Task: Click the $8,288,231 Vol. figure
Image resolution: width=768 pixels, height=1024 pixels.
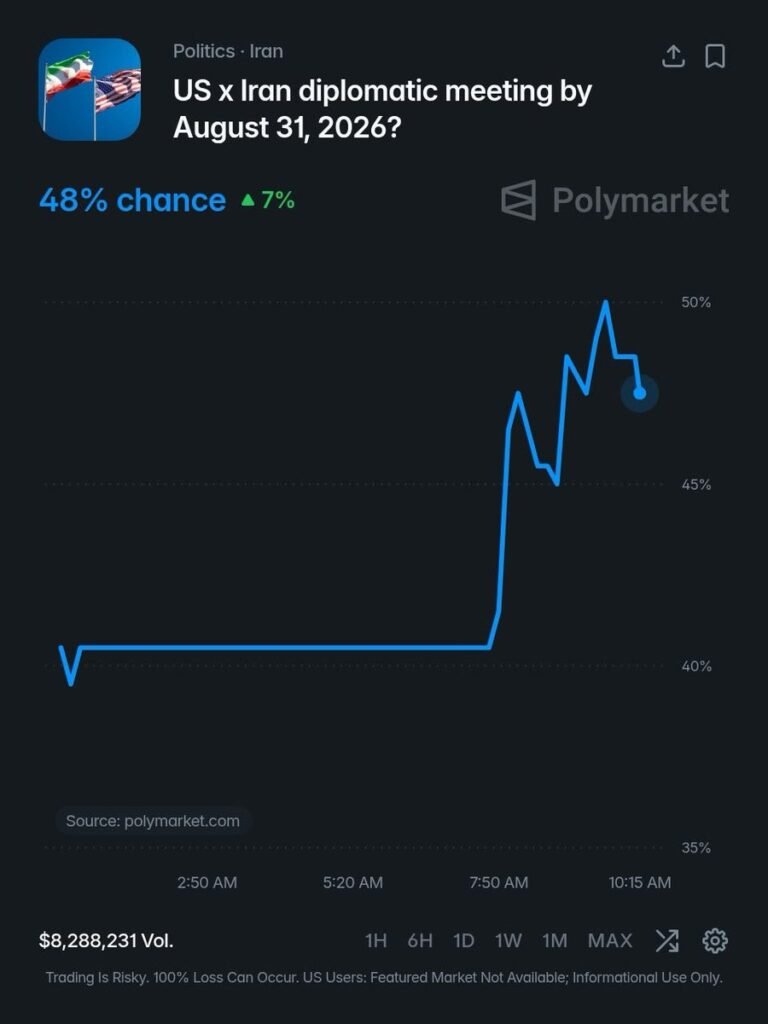Action: (106, 940)
